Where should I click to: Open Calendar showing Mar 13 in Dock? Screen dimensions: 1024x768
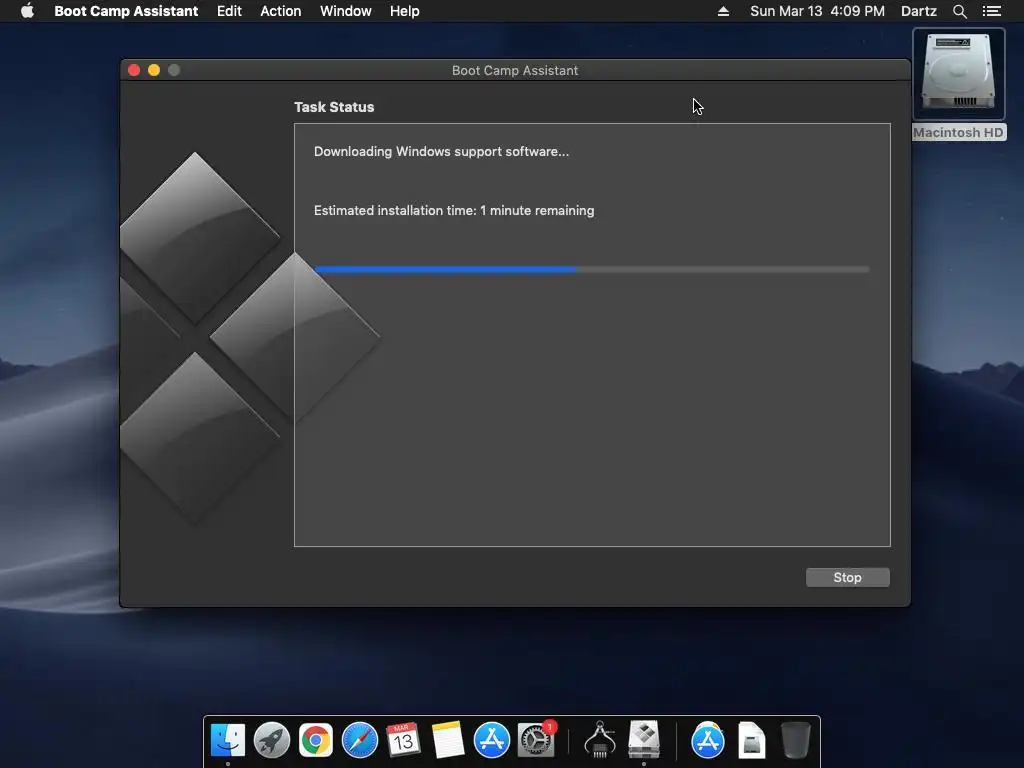coord(403,740)
